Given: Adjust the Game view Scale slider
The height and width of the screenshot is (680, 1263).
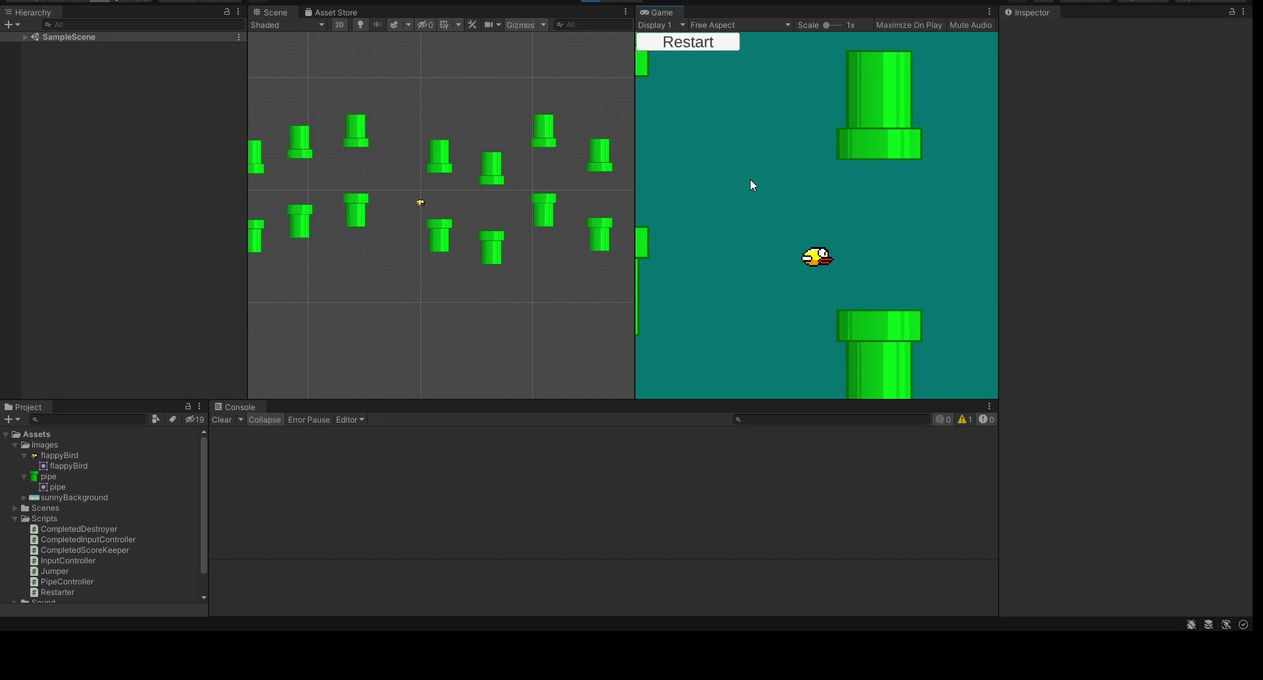Looking at the screenshot, I should point(832,25).
